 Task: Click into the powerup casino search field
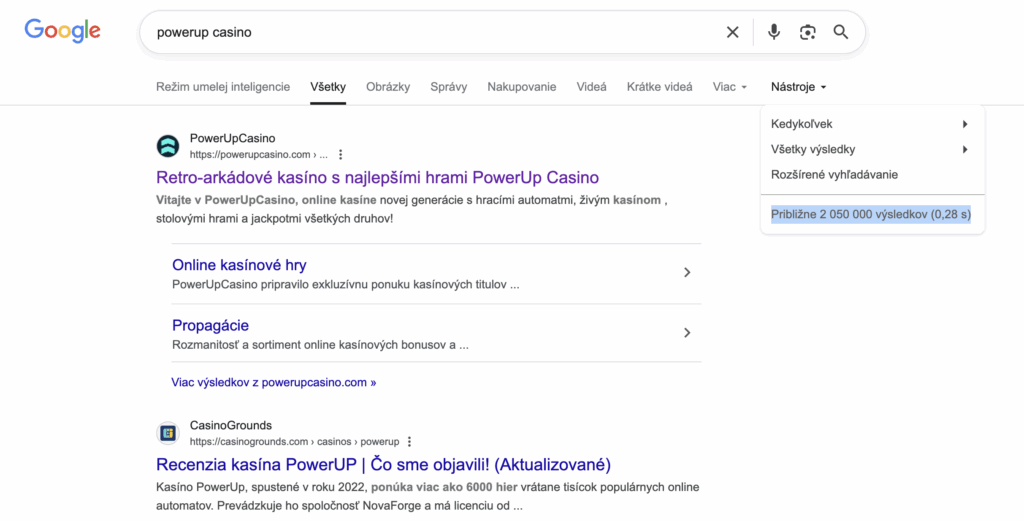click(430, 32)
